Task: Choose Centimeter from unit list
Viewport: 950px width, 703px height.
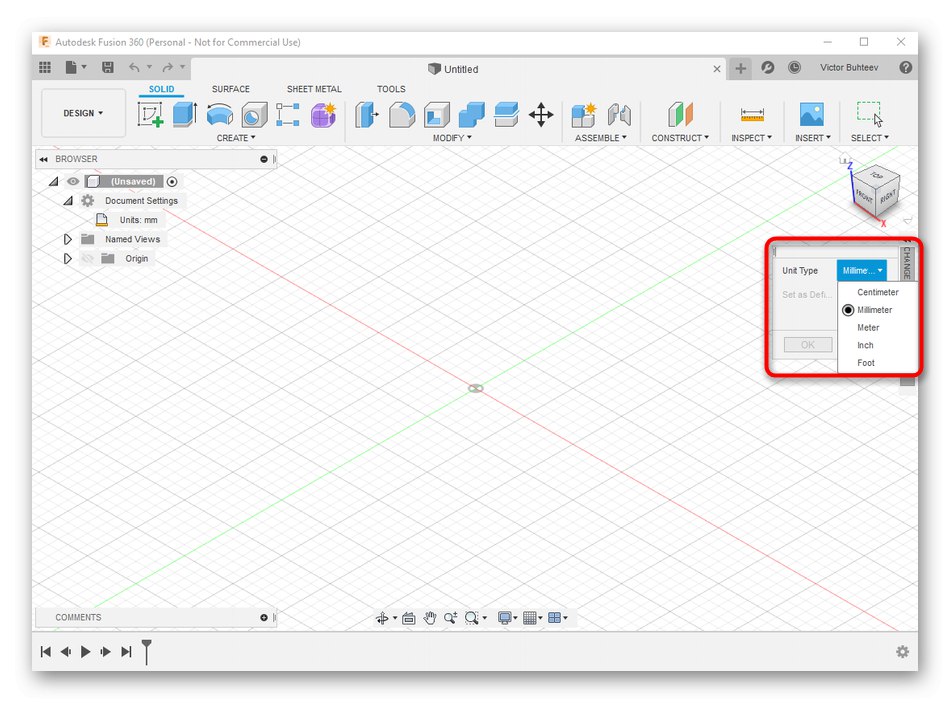Action: click(x=877, y=292)
